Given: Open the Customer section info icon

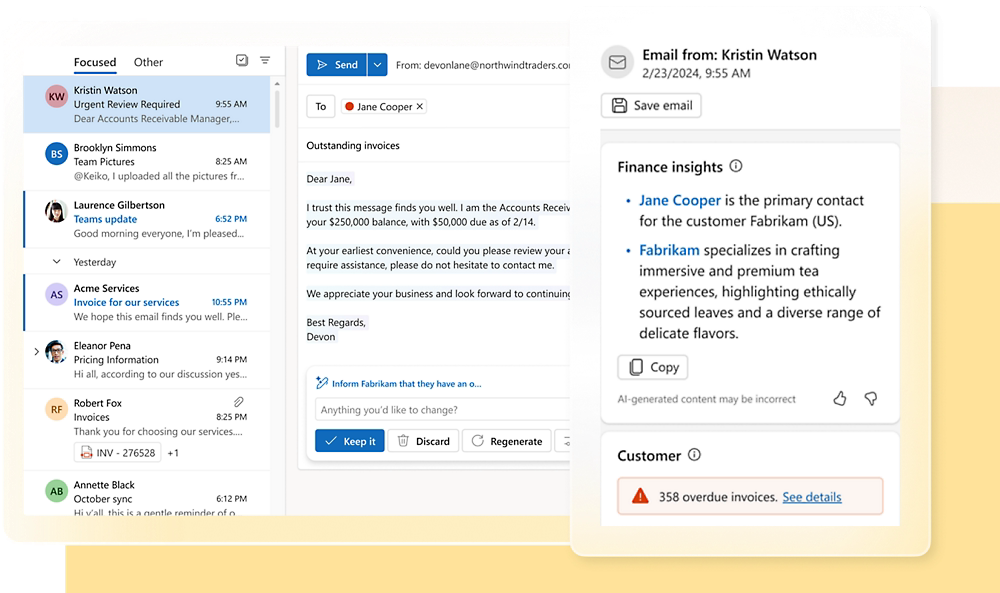Looking at the screenshot, I should tap(694, 455).
